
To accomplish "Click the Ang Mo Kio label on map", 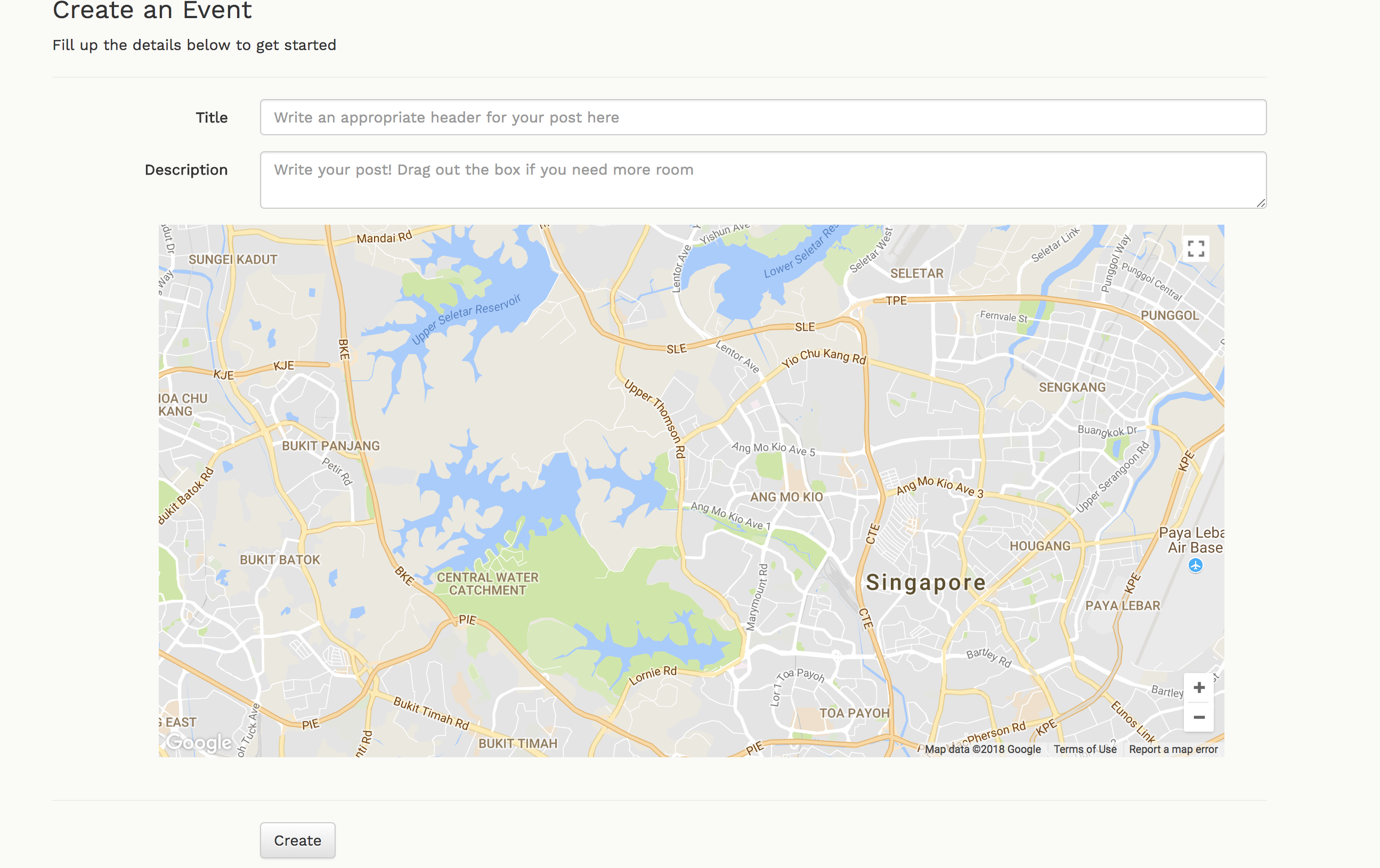I will pos(786,497).
